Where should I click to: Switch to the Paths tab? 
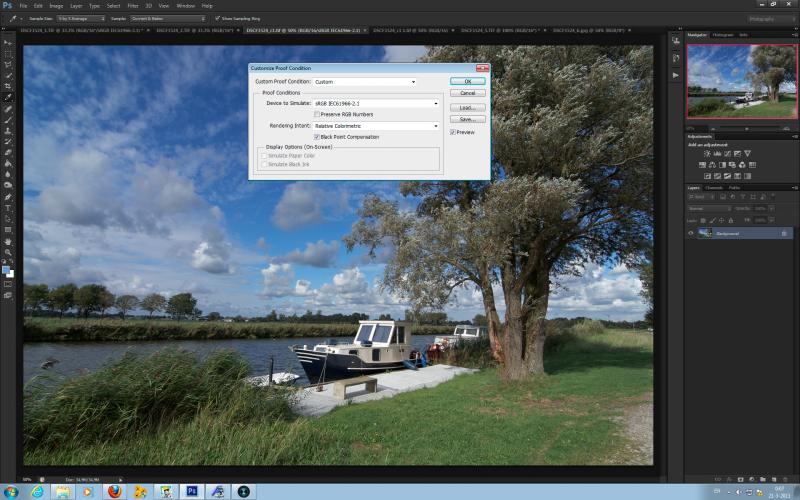734,188
